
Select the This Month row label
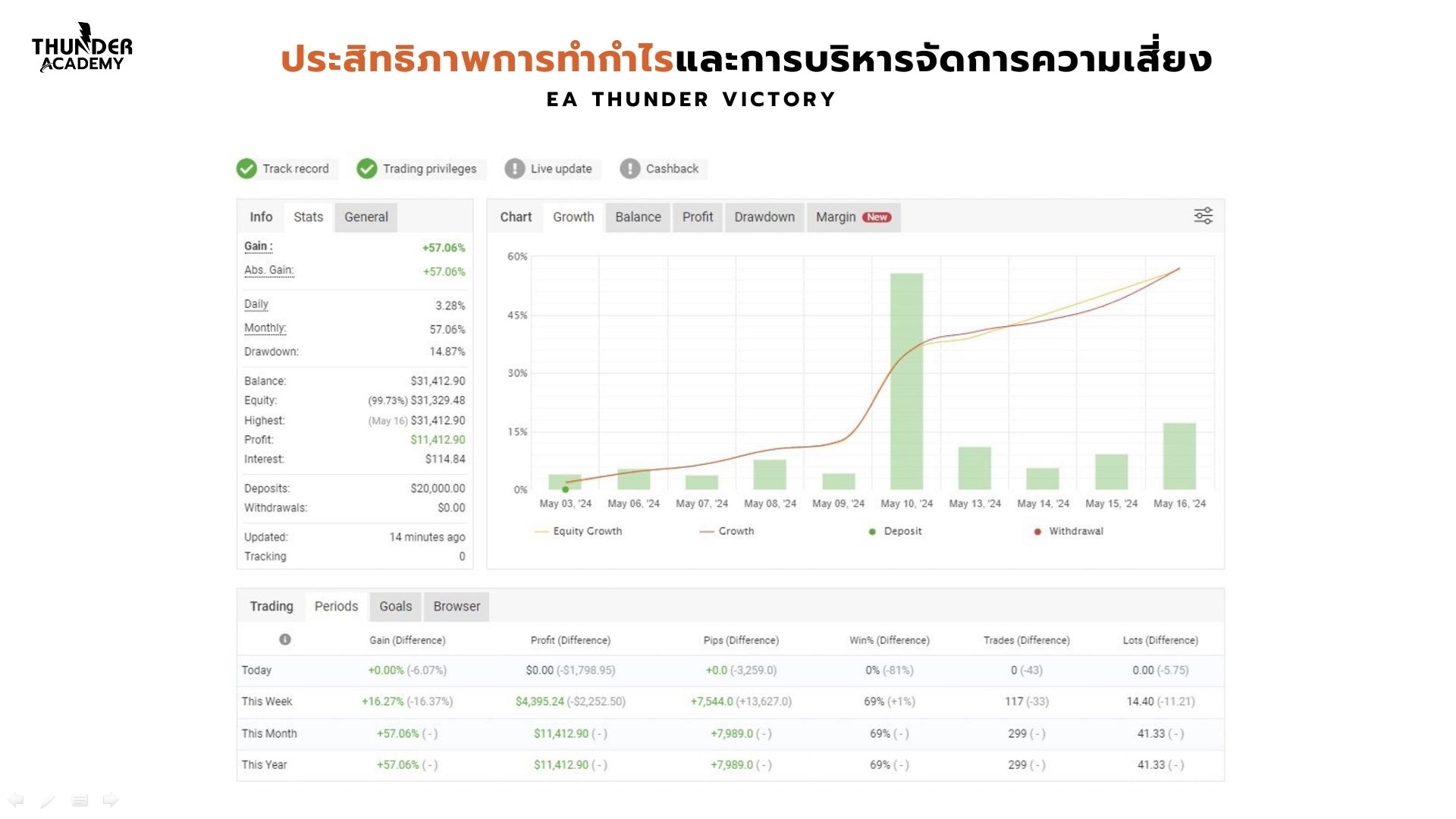tap(269, 733)
